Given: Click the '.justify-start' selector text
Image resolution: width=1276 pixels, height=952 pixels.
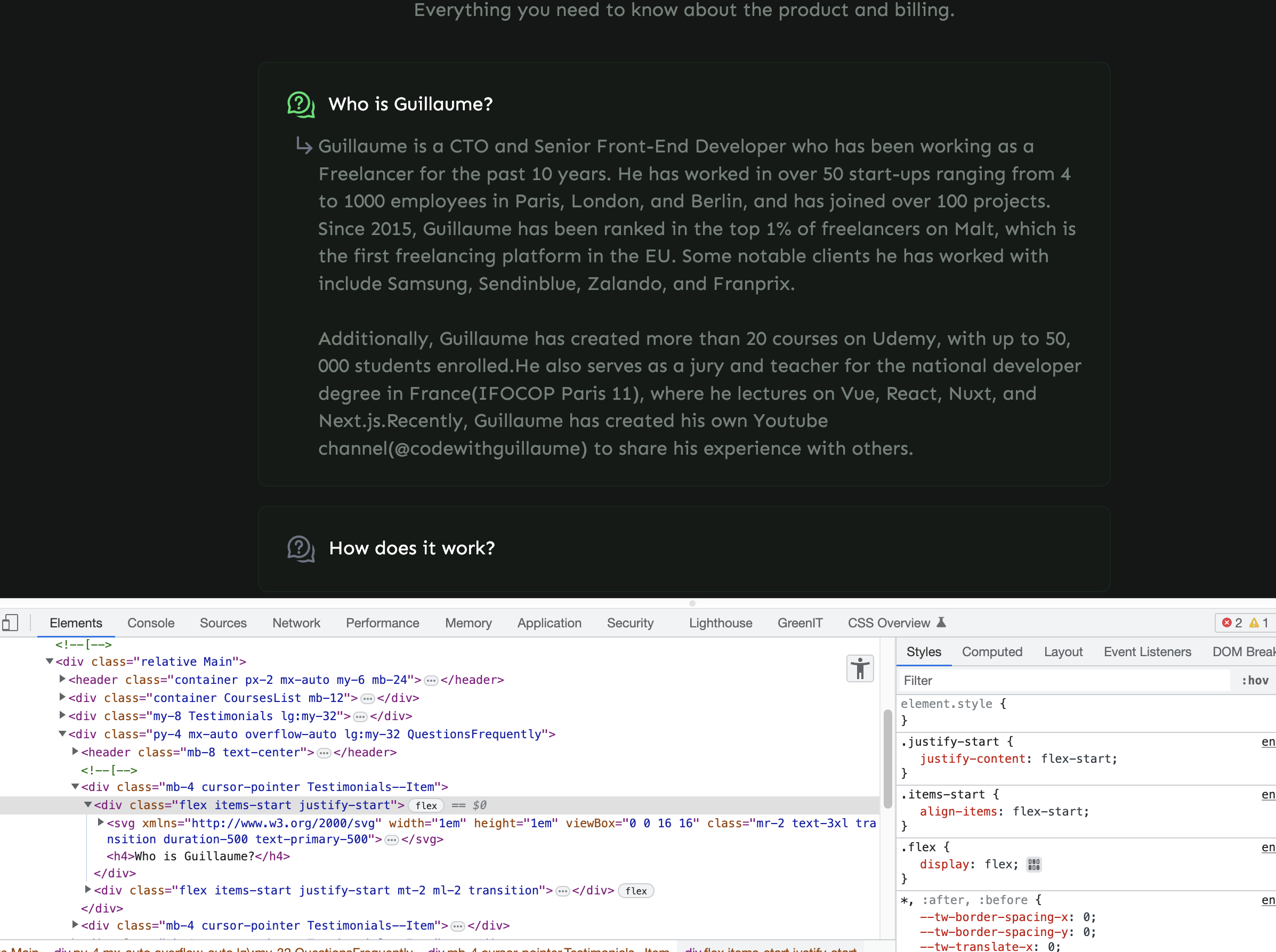Looking at the screenshot, I should (949, 741).
